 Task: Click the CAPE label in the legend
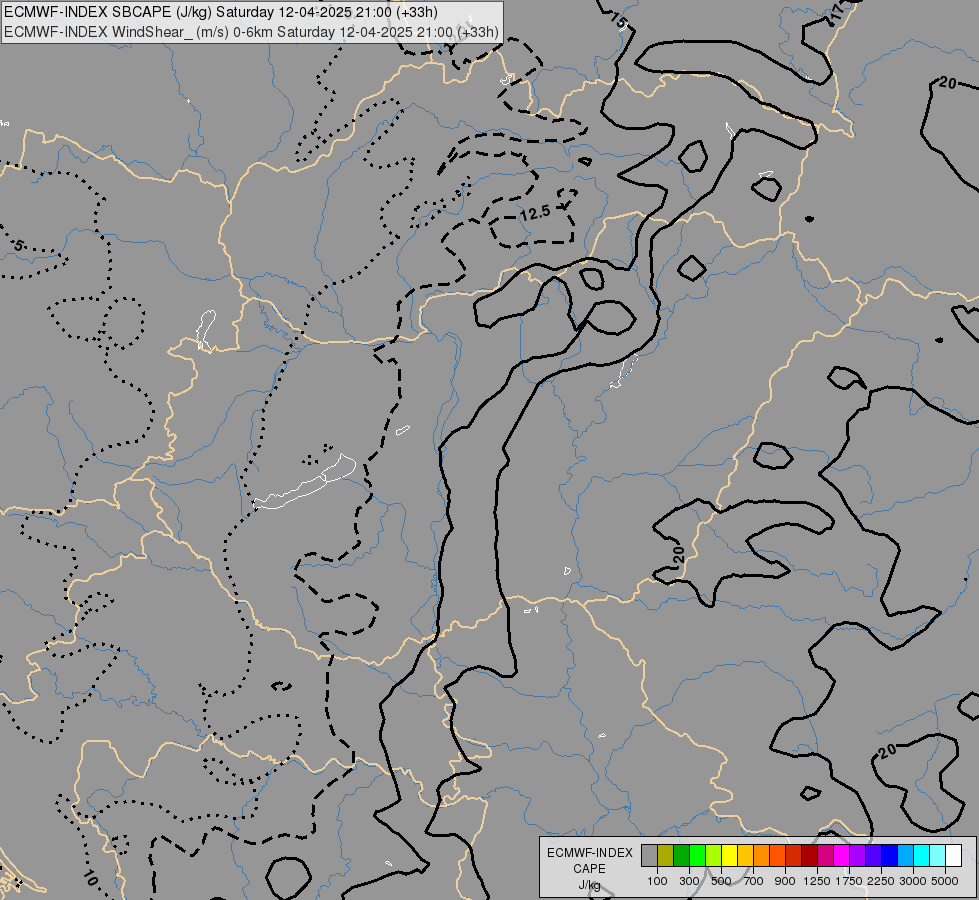[x=589, y=869]
